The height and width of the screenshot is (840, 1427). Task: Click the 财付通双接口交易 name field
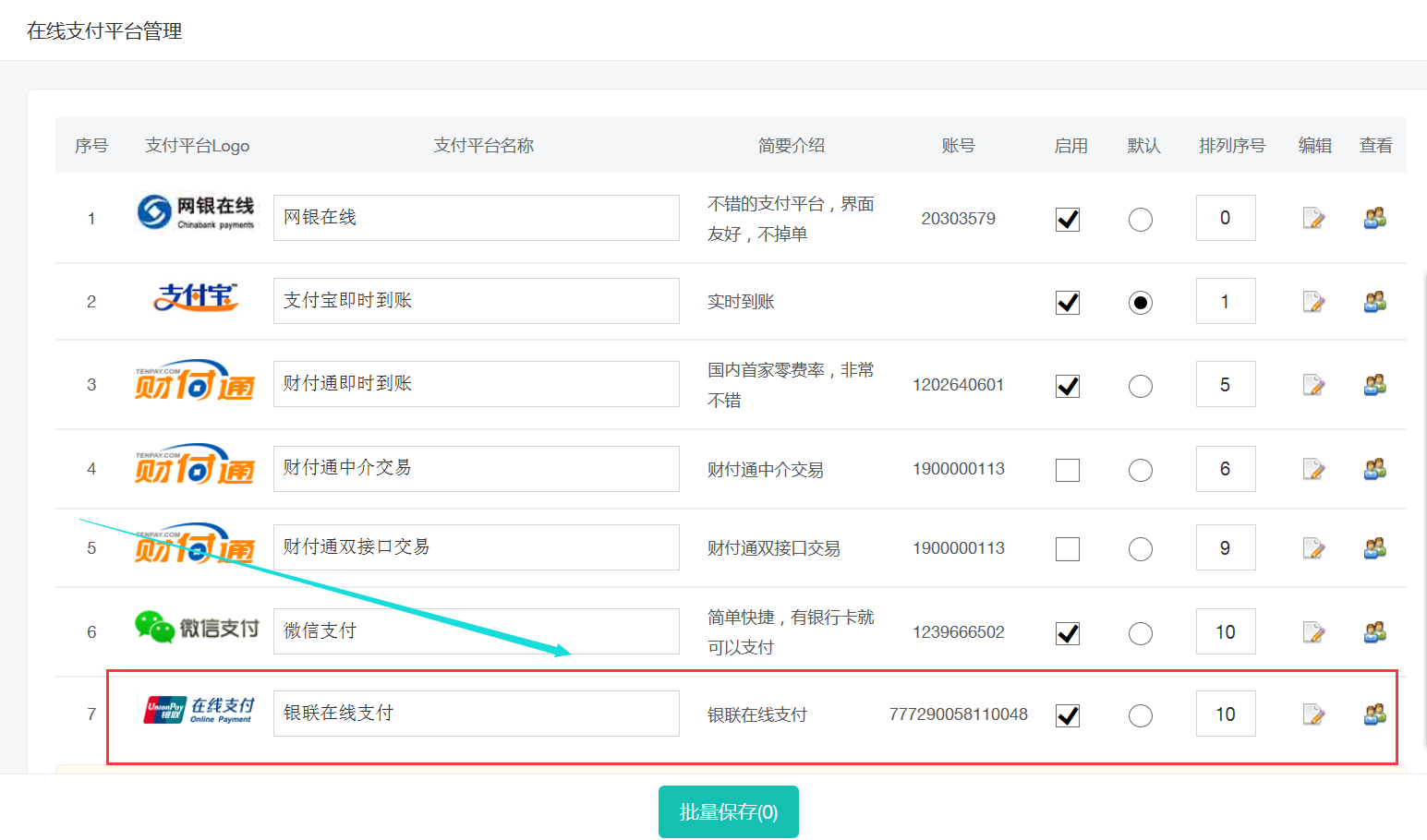tap(476, 547)
